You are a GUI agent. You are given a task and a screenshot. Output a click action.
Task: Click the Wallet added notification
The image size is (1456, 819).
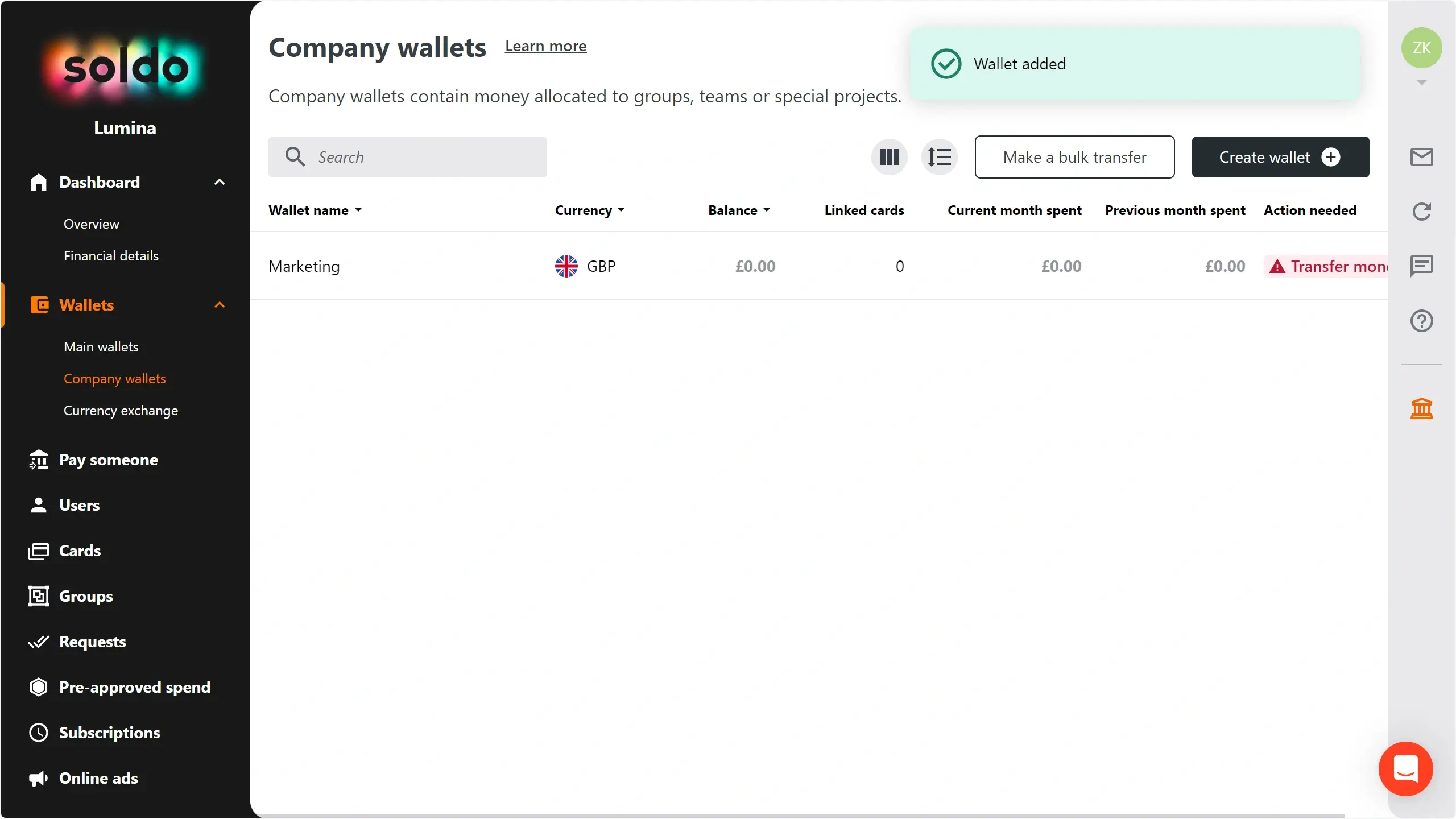1135,64
